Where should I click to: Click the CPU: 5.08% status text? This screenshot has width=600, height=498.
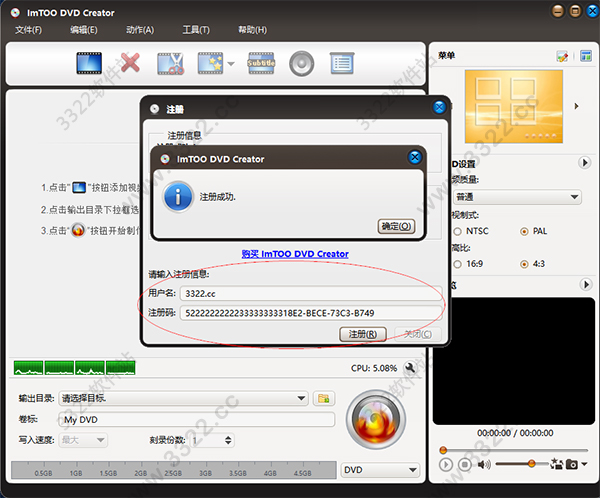[x=374, y=368]
